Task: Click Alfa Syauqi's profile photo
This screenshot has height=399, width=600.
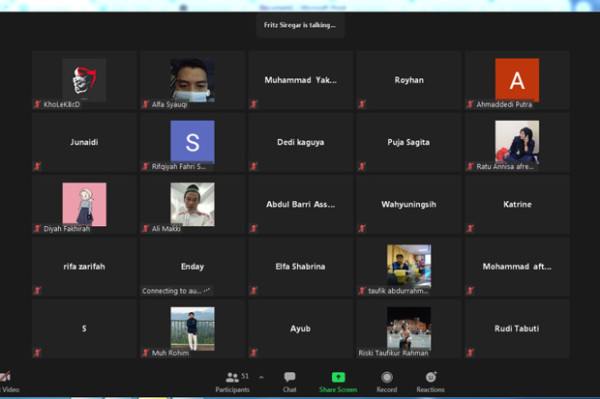Action: click(192, 80)
